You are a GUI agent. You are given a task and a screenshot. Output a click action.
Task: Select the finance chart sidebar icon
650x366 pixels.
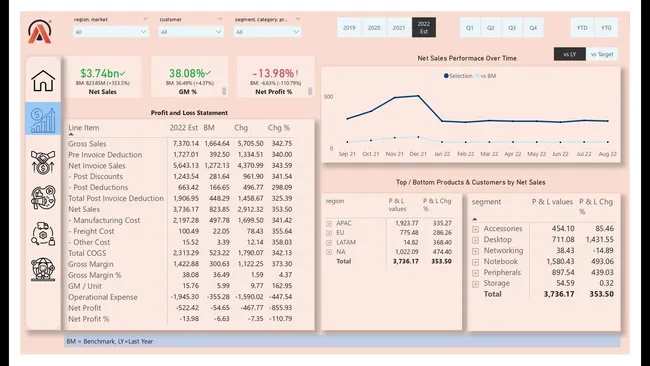pos(43,119)
